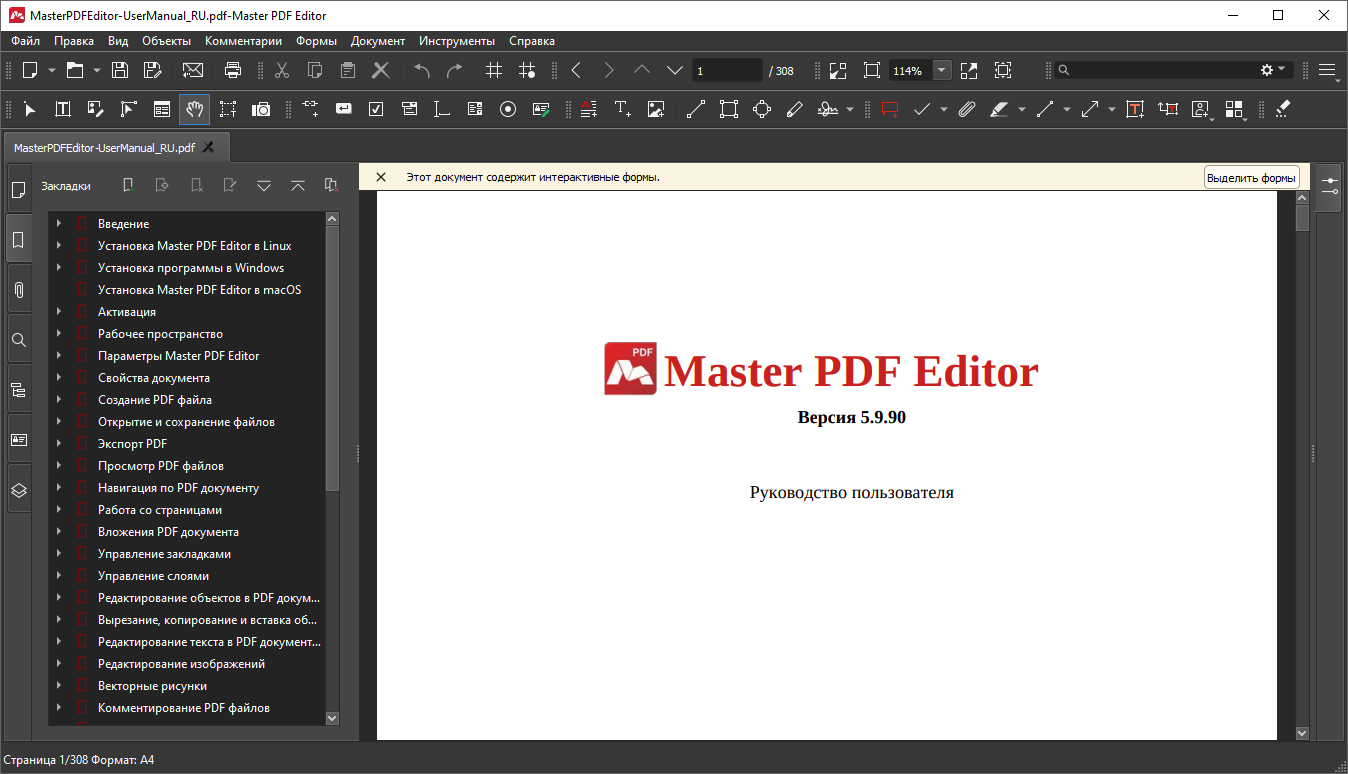The width and height of the screenshot is (1348, 774).
Task: Expand the Введение bookmark
Action: click(x=59, y=224)
